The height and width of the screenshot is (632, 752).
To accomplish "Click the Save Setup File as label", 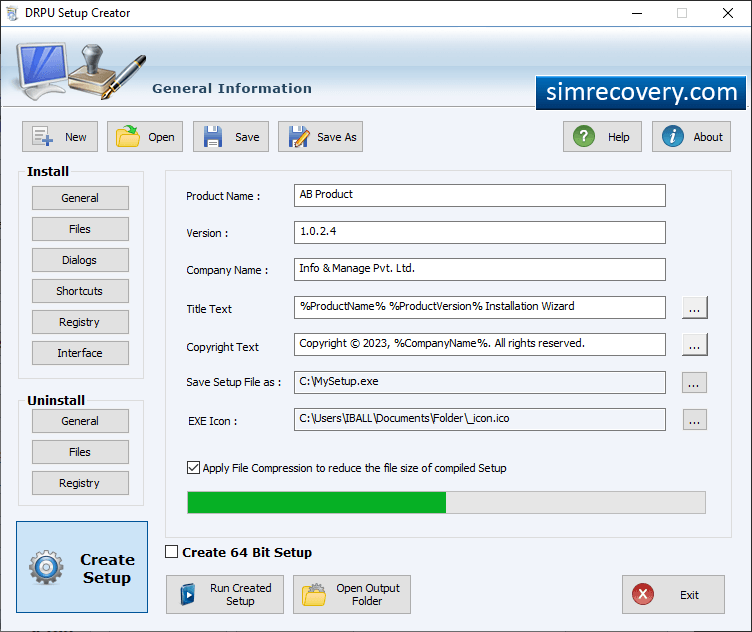I will coord(234,382).
